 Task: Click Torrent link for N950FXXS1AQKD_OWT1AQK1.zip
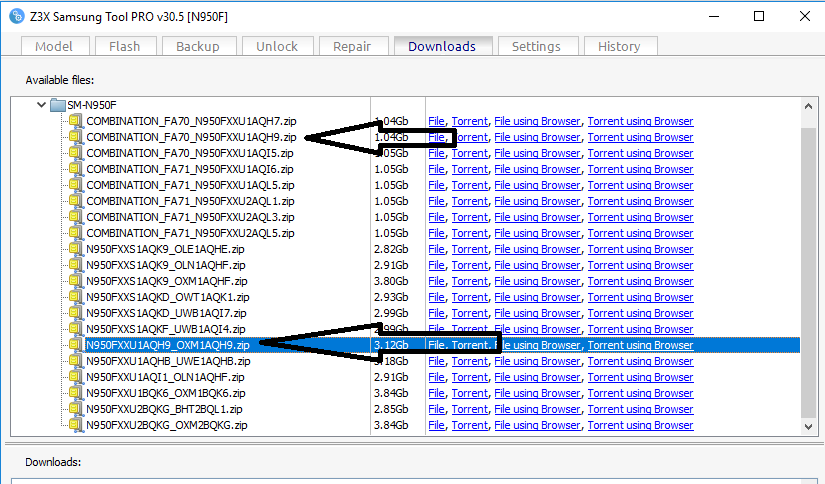470,297
